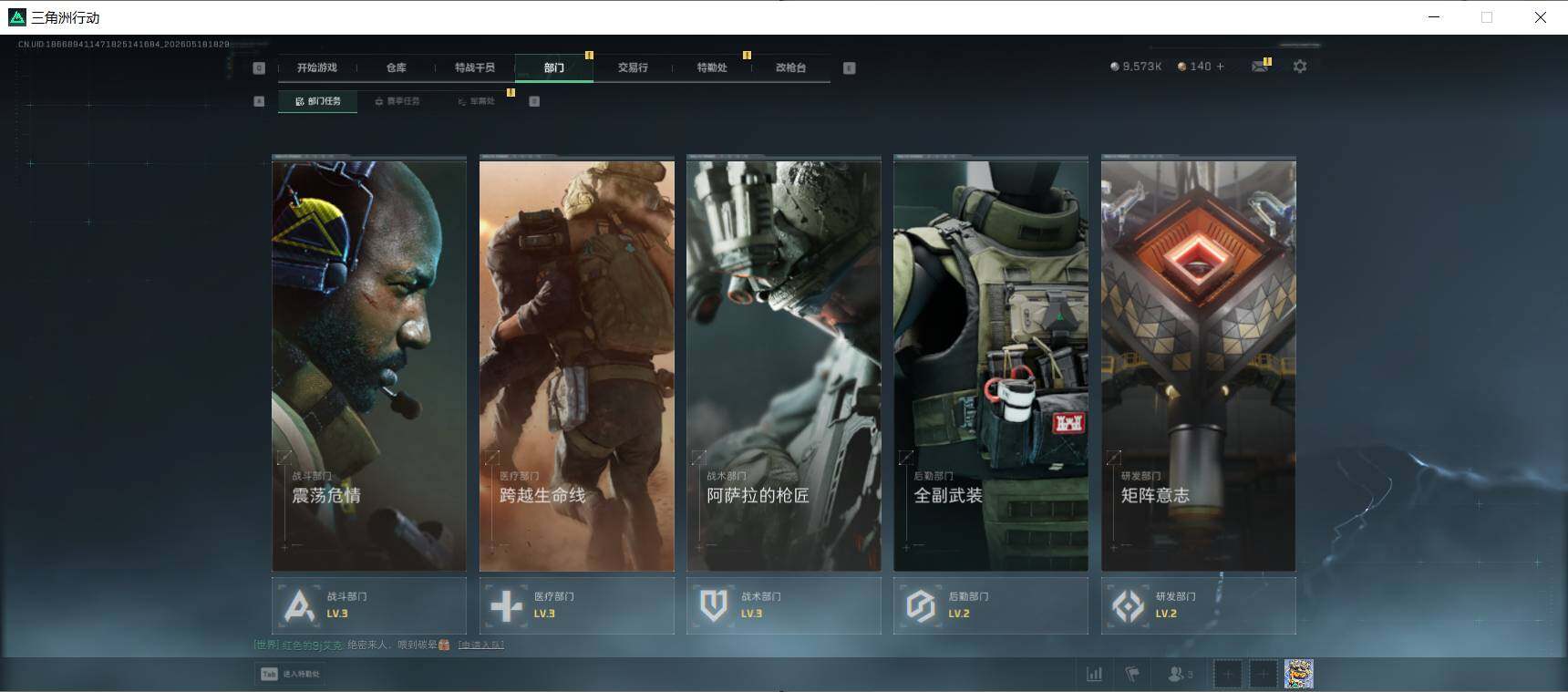Click the 战斗部门 letter-A emblem icon
The image size is (1568, 692).
pyautogui.click(x=298, y=605)
